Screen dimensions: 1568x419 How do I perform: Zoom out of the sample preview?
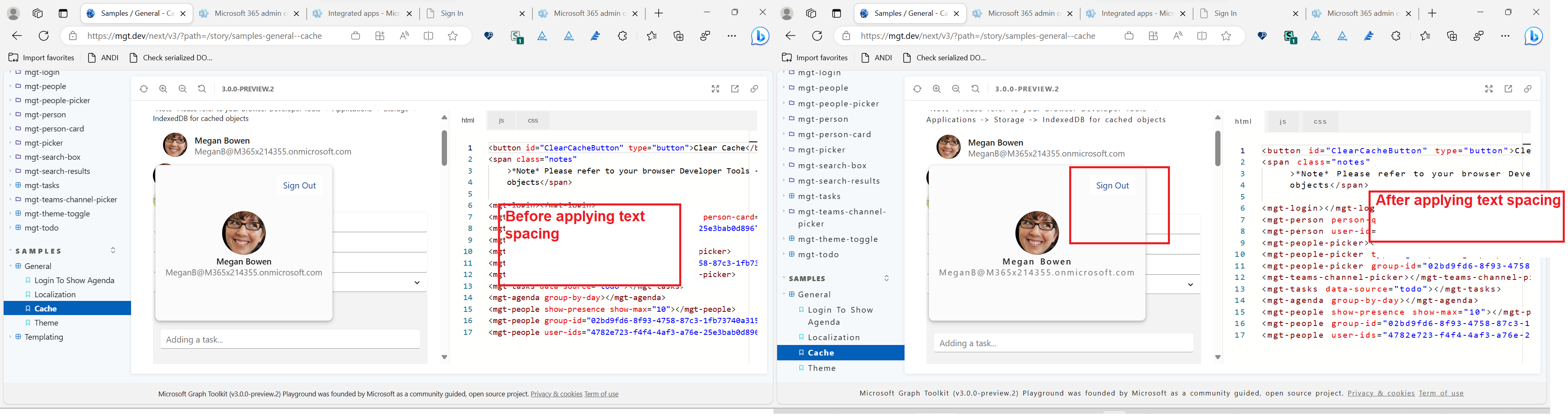click(x=182, y=88)
